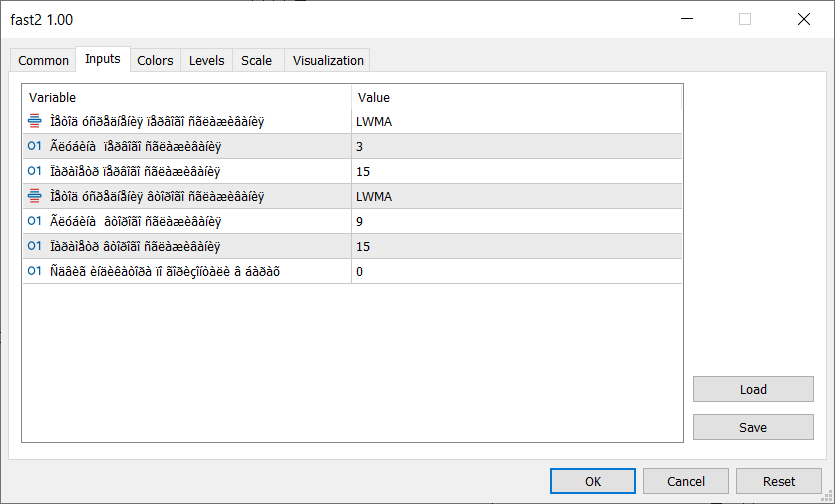Click the disabled maximize window button
The height and width of the screenshot is (504, 835).
(745, 19)
